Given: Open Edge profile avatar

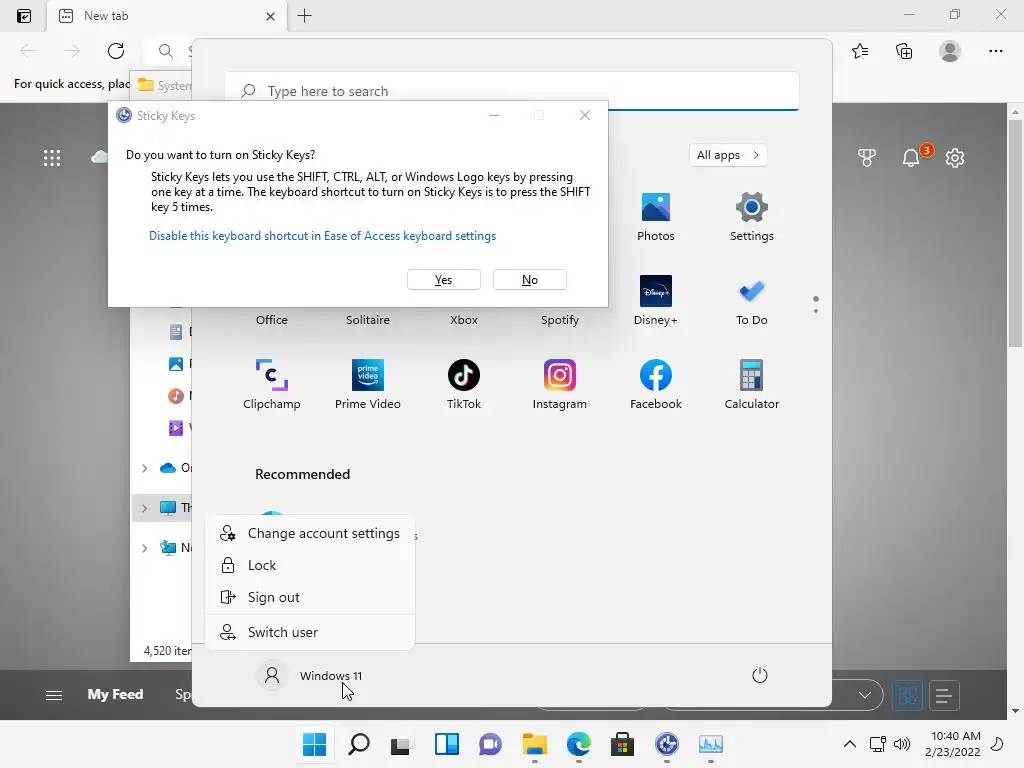Looking at the screenshot, I should (950, 51).
